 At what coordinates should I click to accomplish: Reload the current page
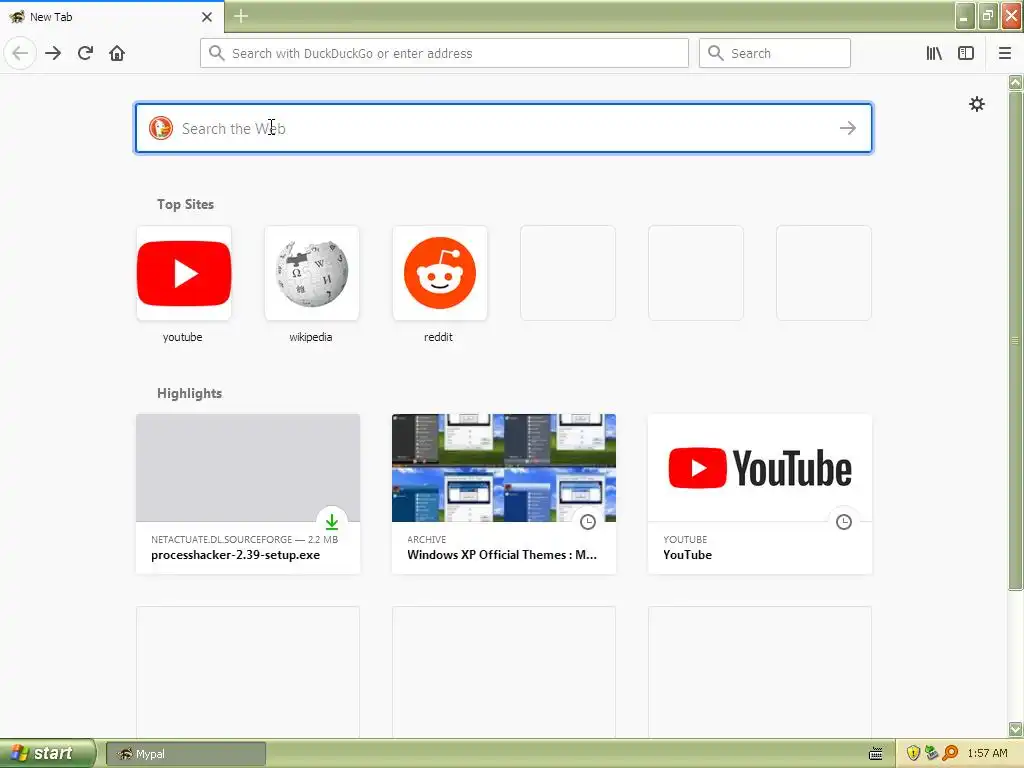coord(85,53)
